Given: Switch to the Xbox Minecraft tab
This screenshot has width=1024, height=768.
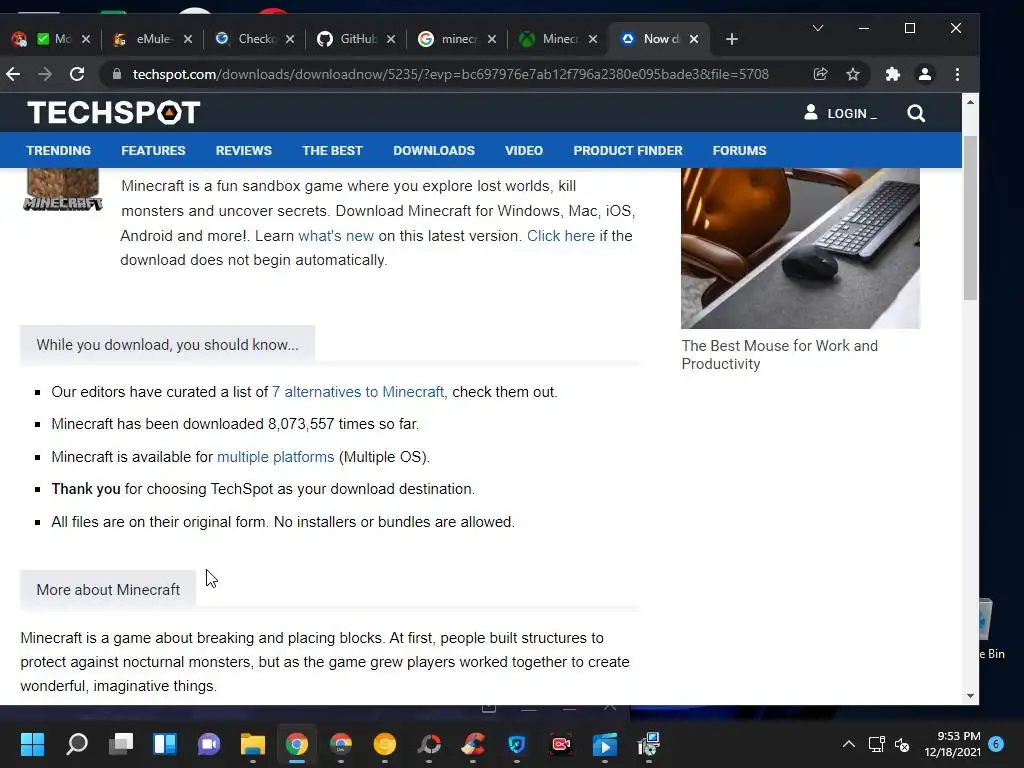Looking at the screenshot, I should (560, 39).
